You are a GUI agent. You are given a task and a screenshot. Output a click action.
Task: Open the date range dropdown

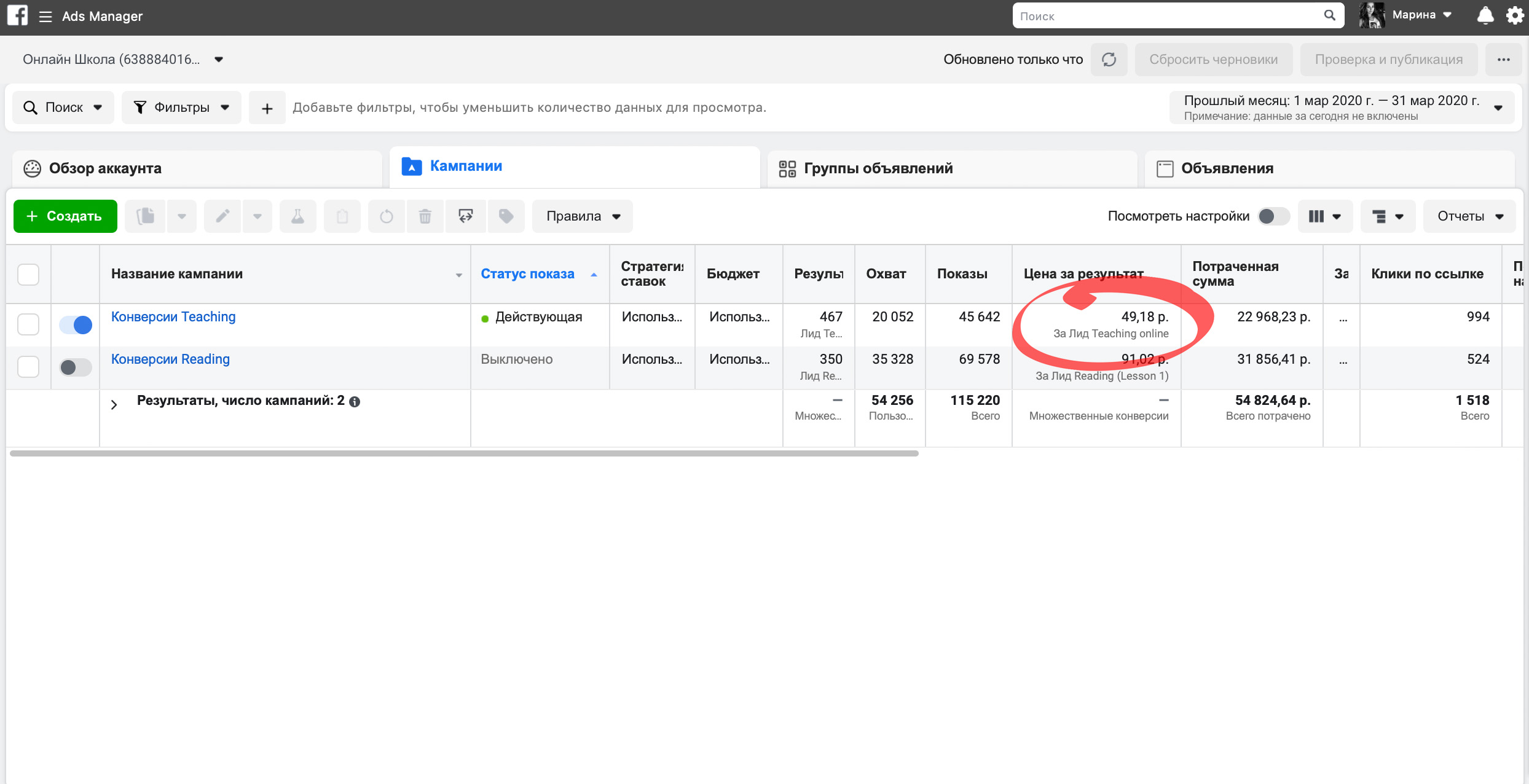point(1342,108)
